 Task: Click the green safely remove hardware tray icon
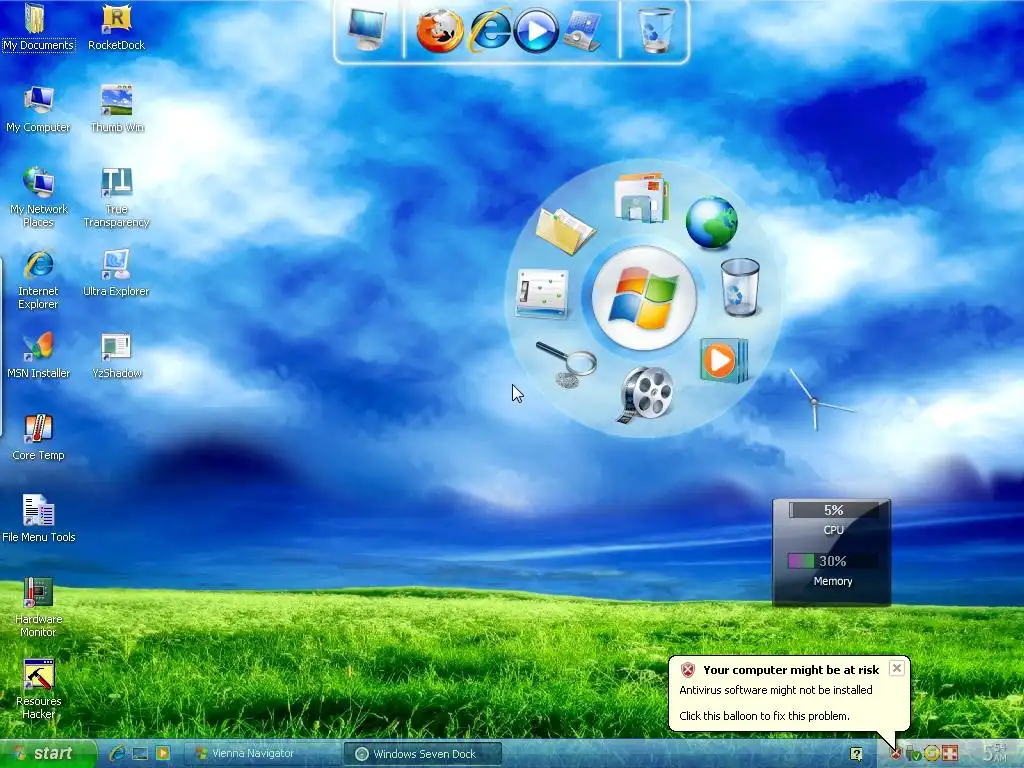(913, 754)
